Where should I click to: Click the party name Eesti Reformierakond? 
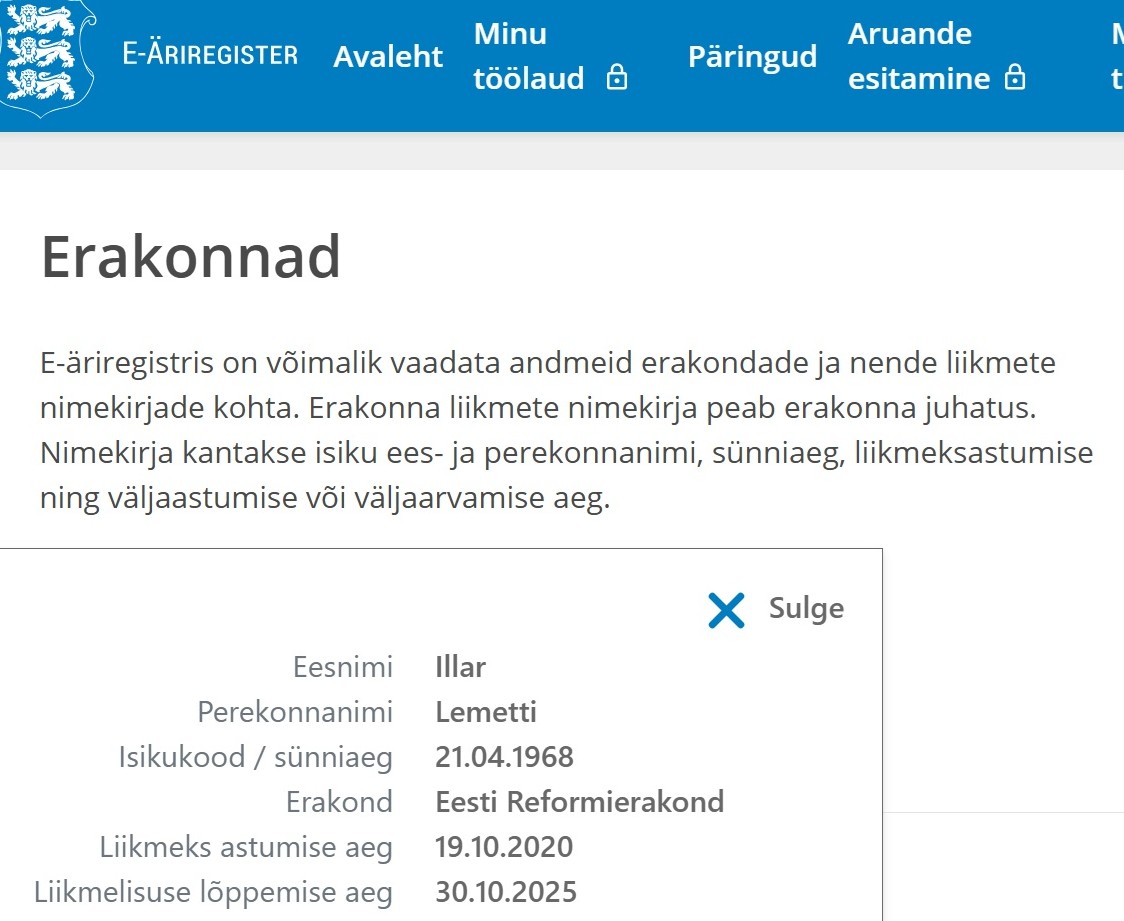pyautogui.click(x=579, y=802)
